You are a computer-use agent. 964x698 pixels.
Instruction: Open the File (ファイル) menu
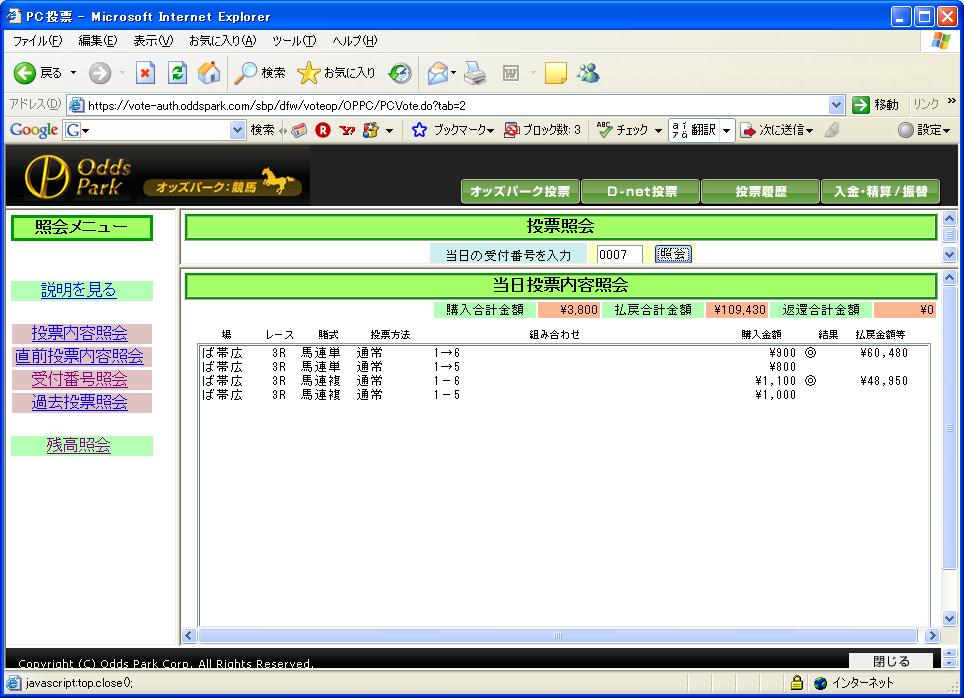click(38, 41)
